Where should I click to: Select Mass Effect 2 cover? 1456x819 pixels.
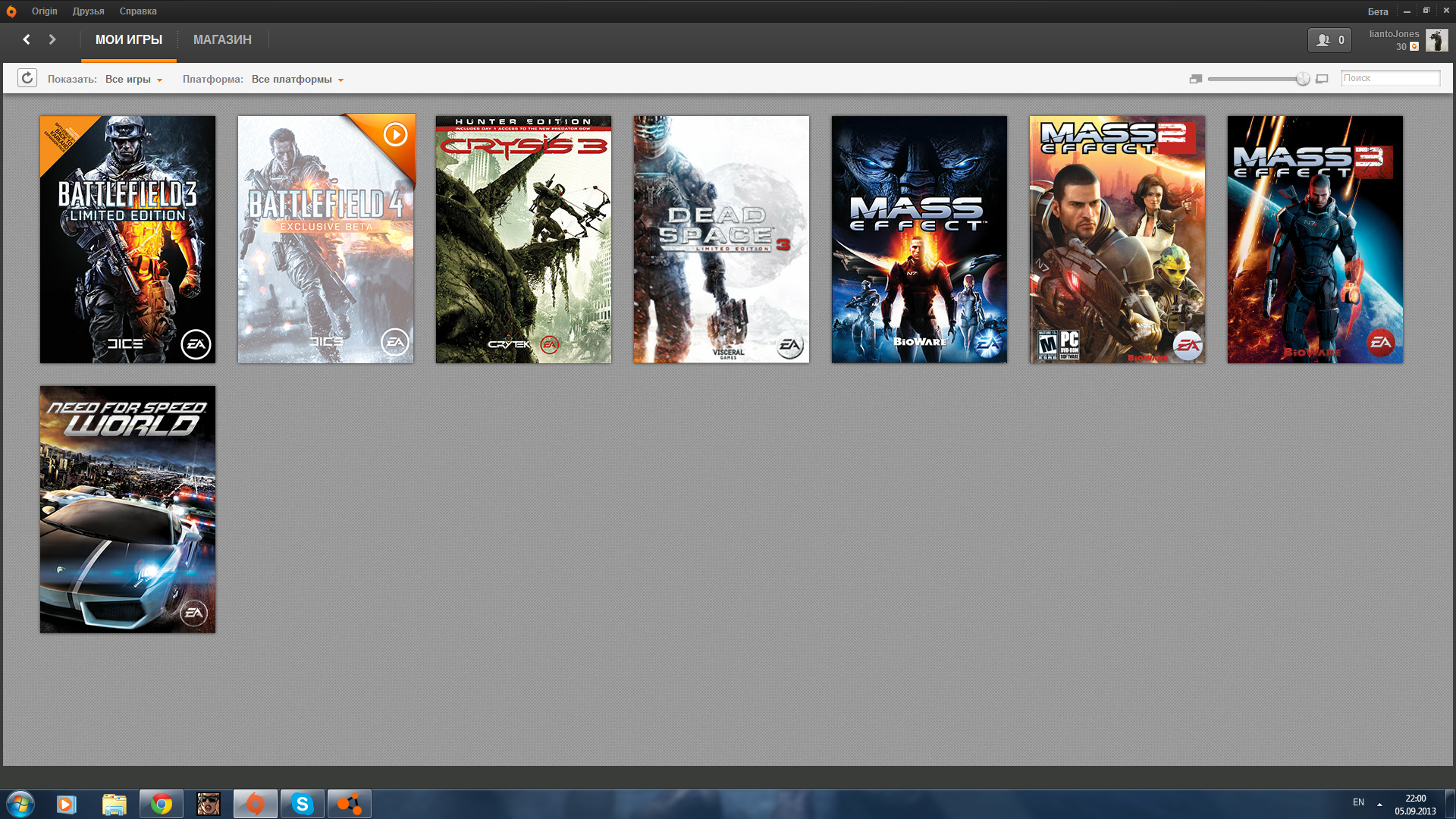coord(1117,240)
